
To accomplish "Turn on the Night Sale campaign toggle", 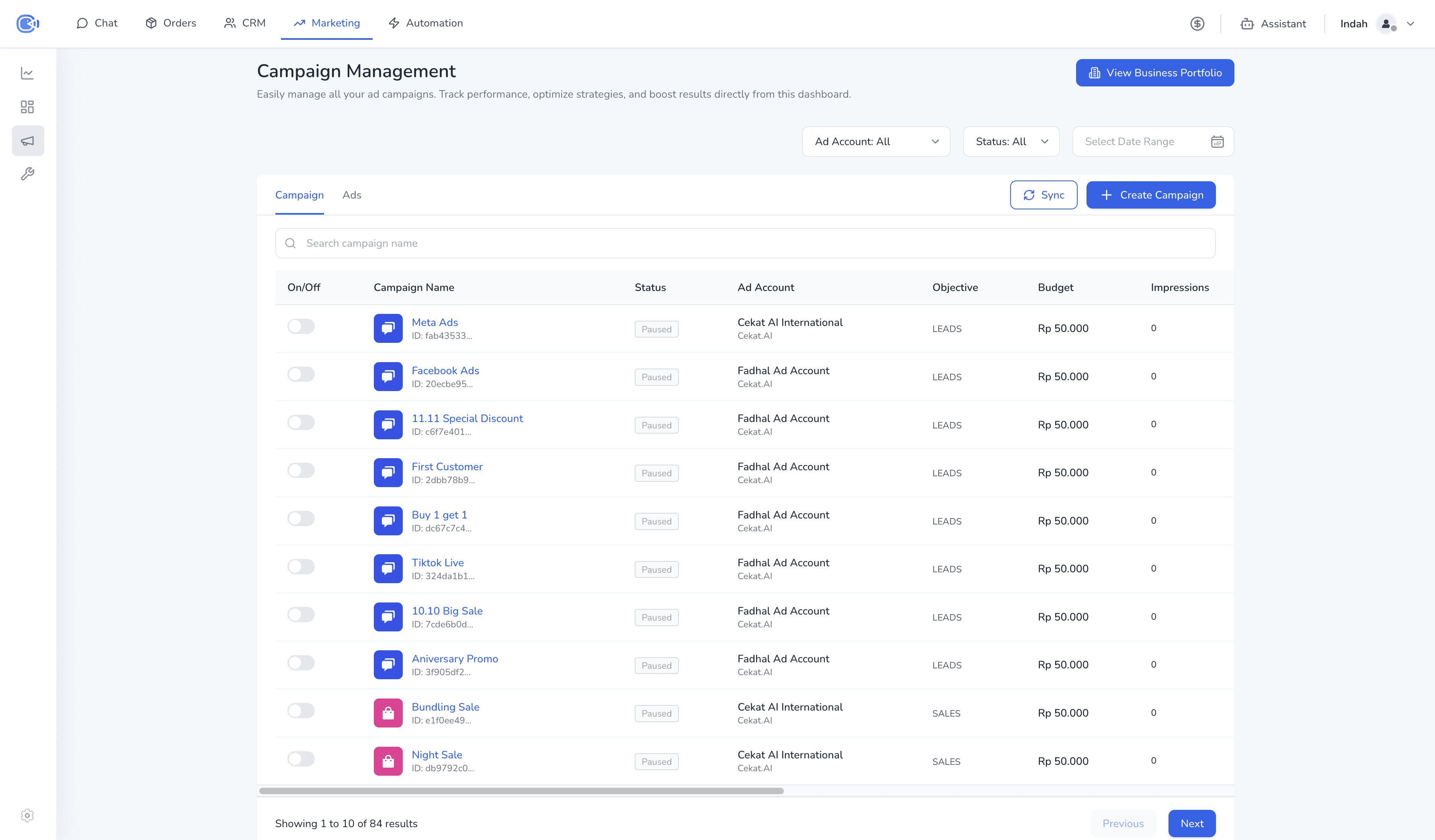I will [301, 758].
